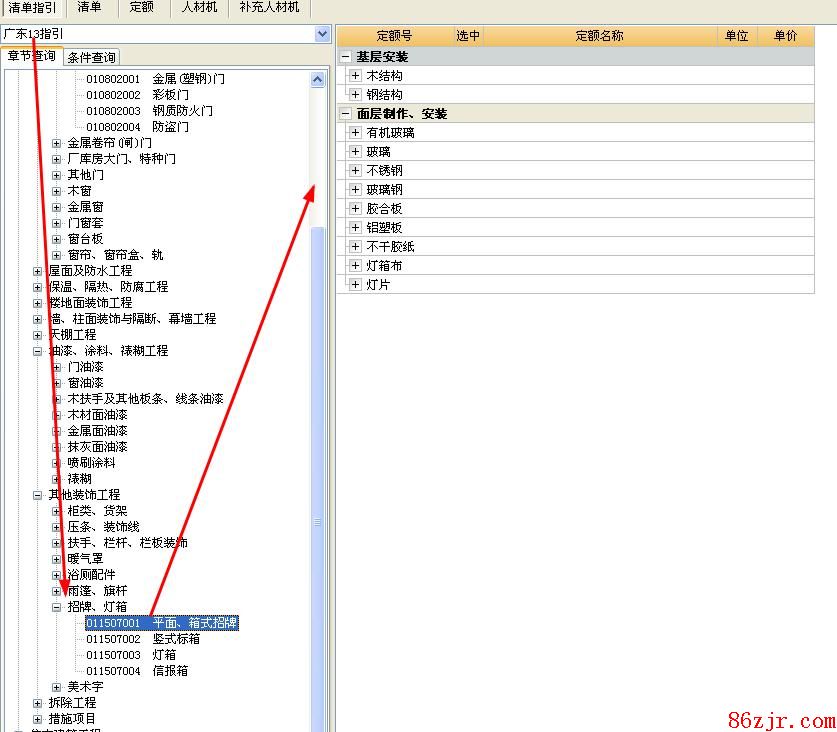This screenshot has width=837, height=732.
Task: Collapse the 招牌、灯箱 tree node
Action: pyautogui.click(x=57, y=607)
